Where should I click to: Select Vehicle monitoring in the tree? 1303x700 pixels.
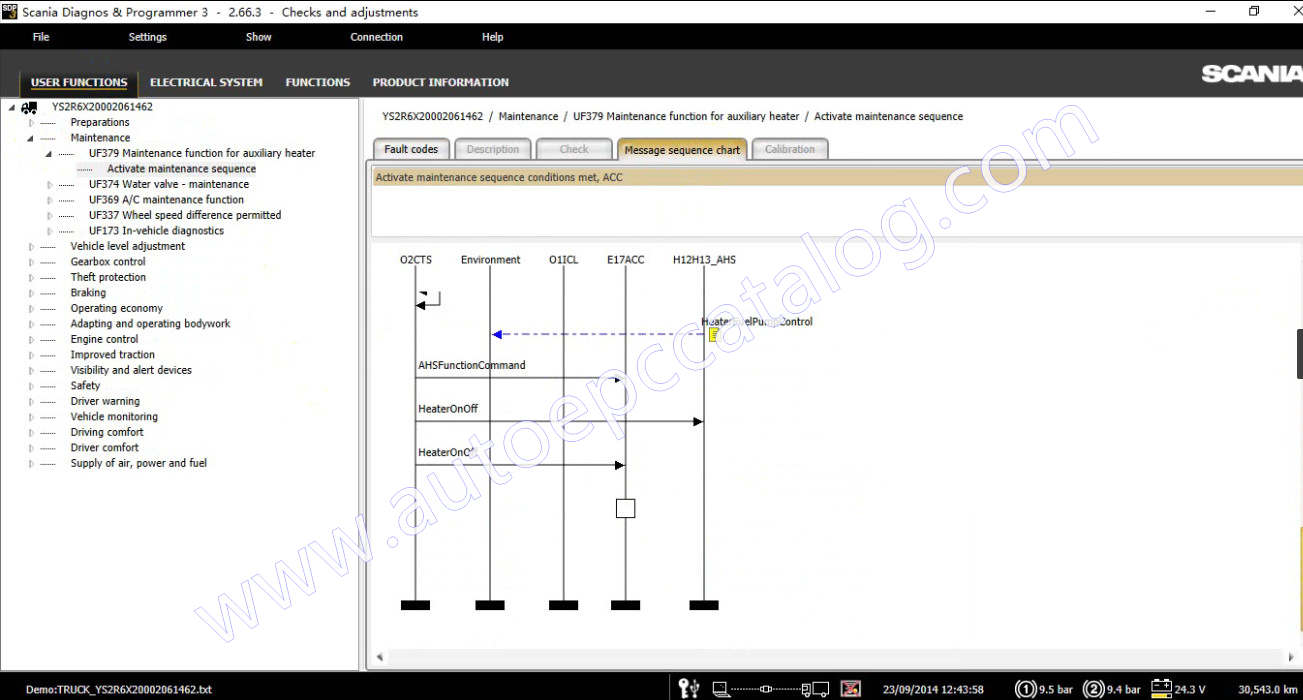[114, 417]
